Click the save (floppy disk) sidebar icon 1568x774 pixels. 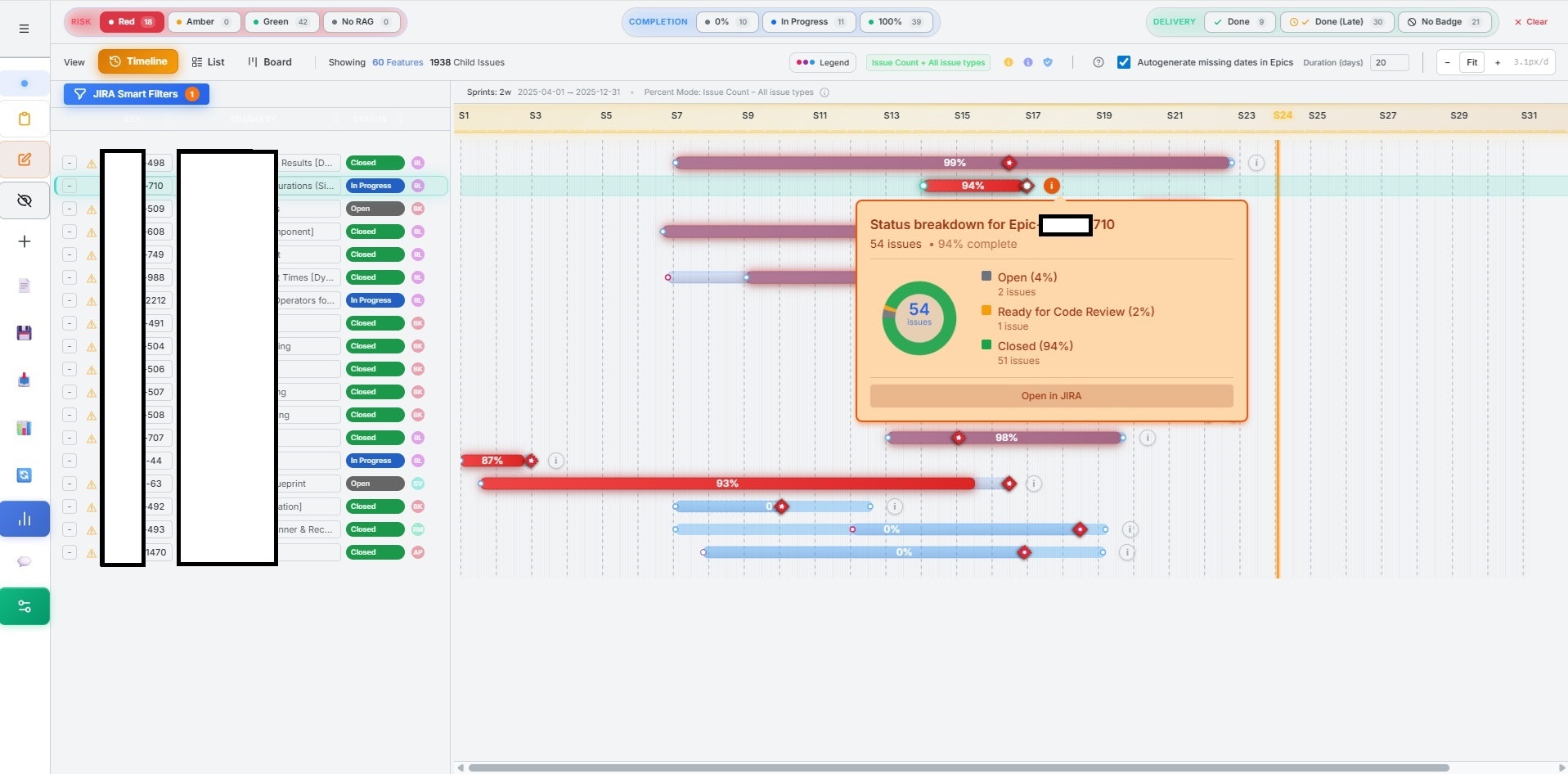pos(25,333)
